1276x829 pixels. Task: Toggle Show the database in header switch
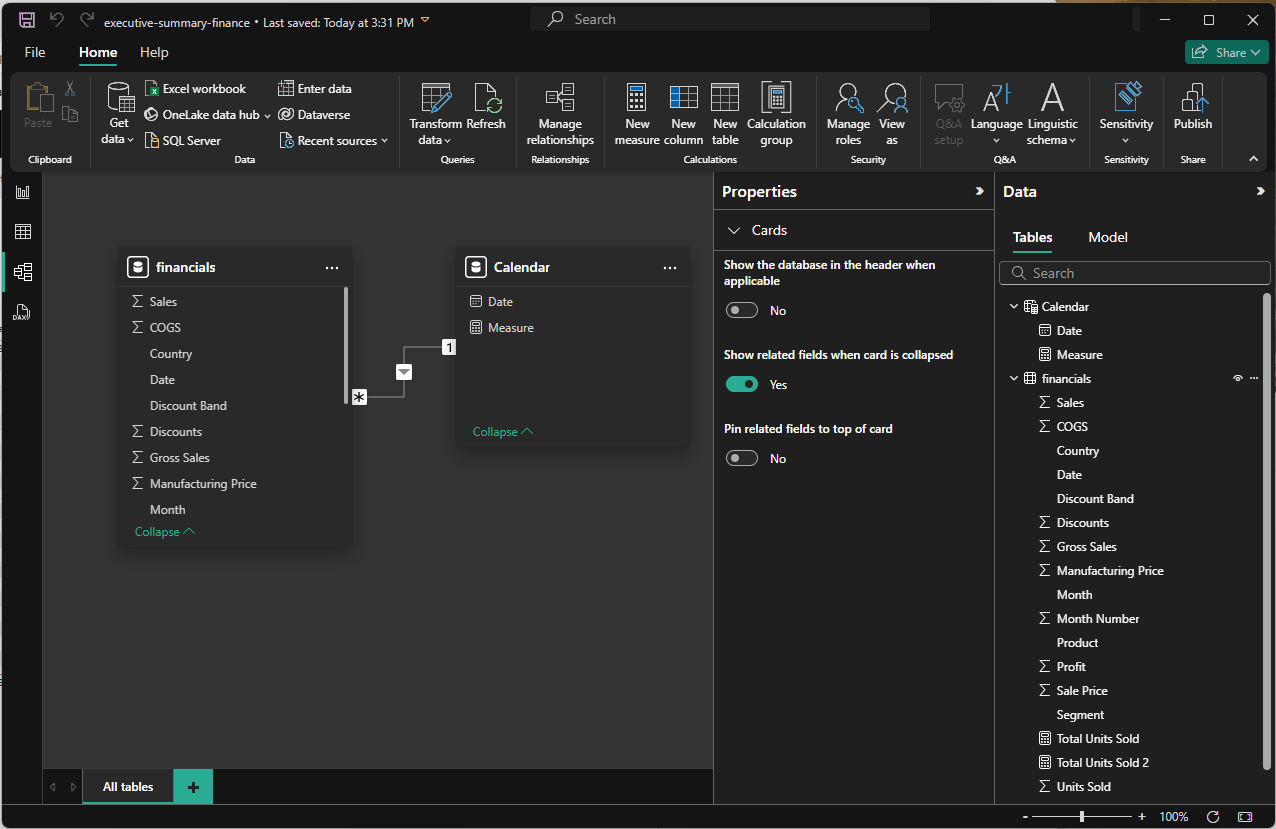742,311
